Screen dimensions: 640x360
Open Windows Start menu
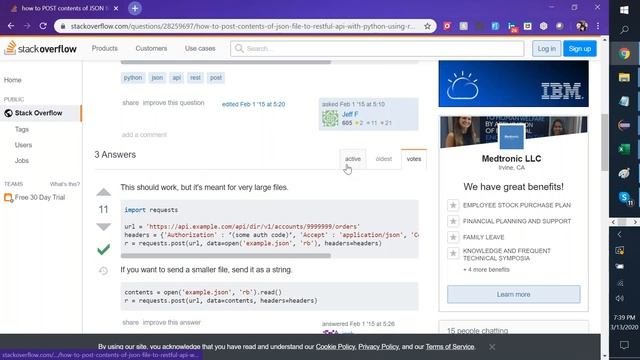click(624, 10)
